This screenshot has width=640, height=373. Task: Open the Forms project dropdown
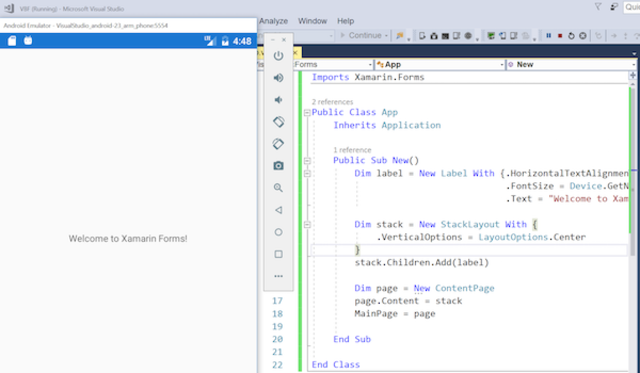[333, 64]
